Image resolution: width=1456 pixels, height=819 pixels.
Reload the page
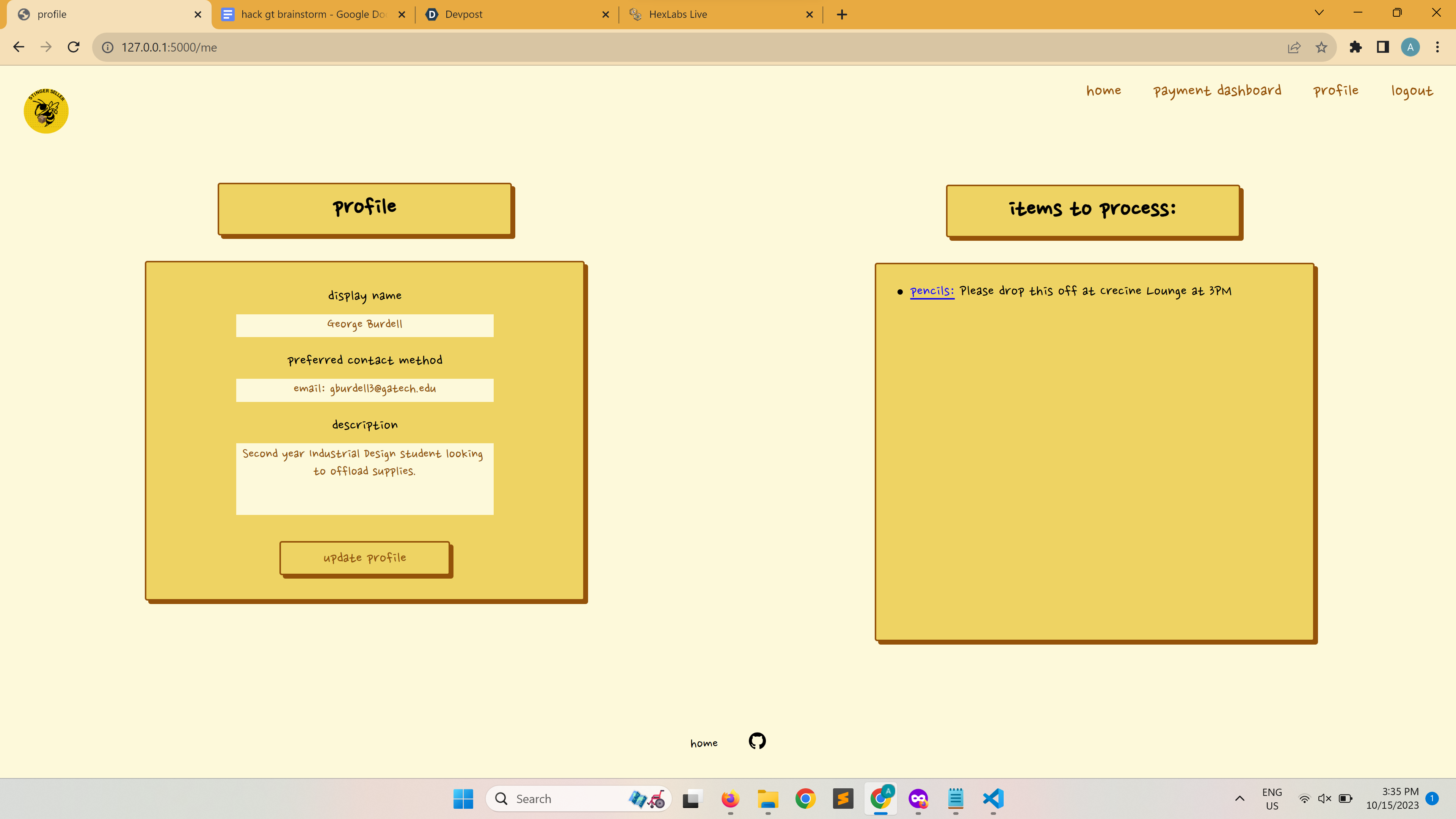coord(74,47)
